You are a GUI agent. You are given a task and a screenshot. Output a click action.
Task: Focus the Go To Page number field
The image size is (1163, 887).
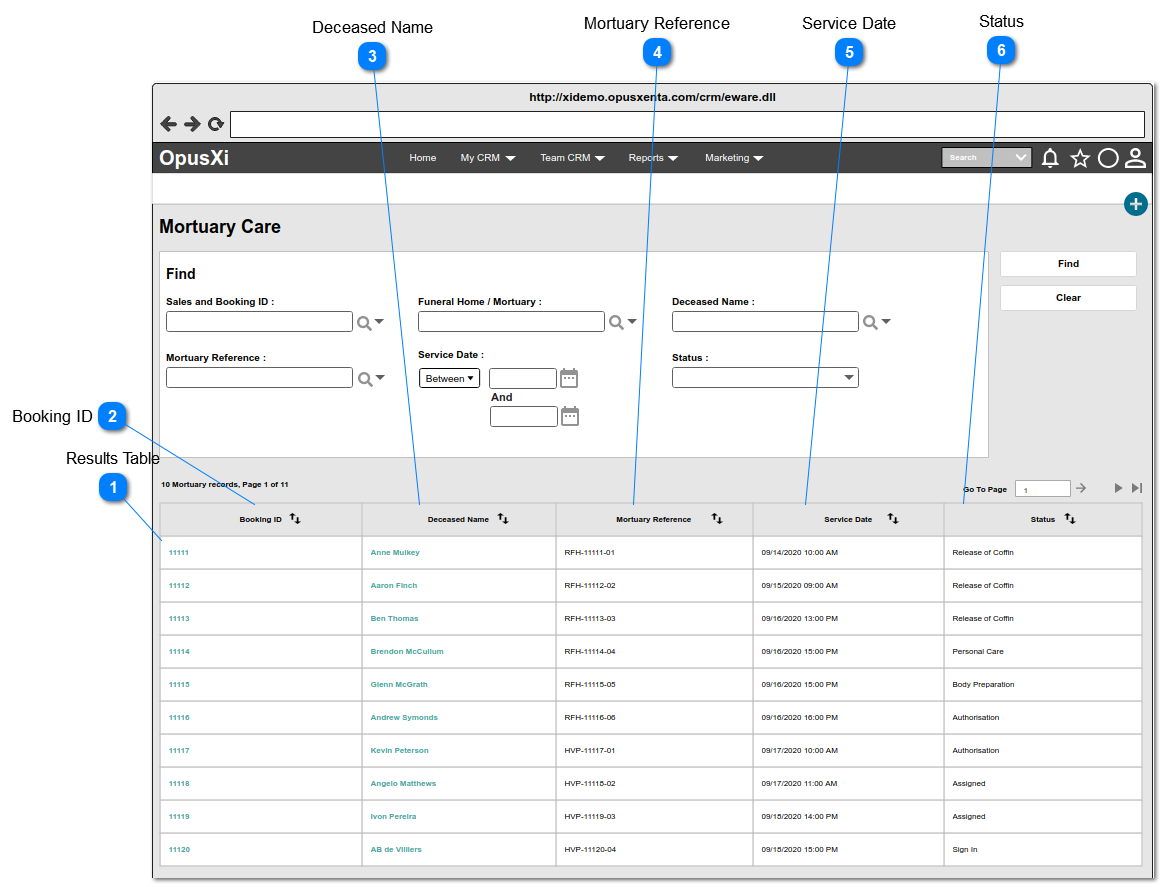1042,489
